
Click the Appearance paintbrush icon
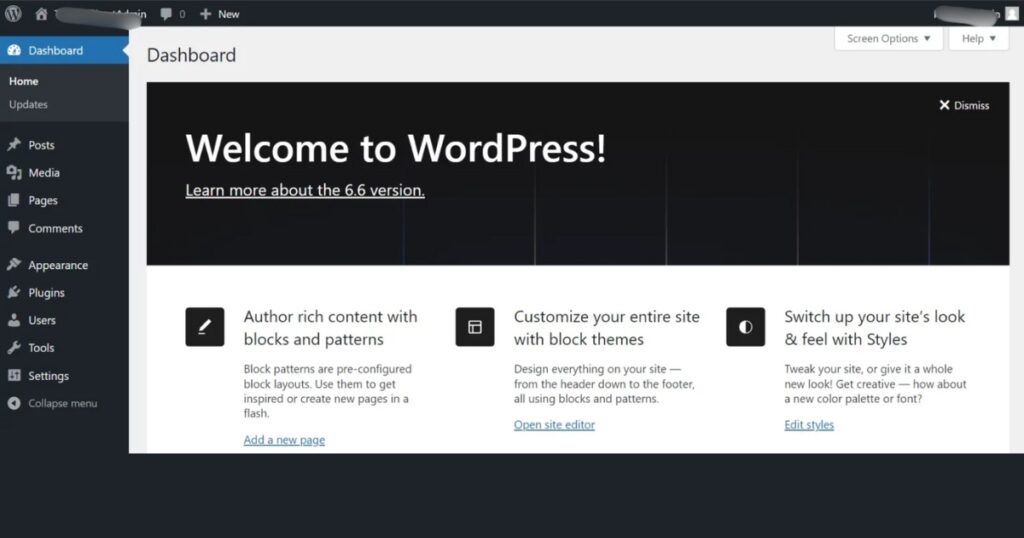click(14, 265)
